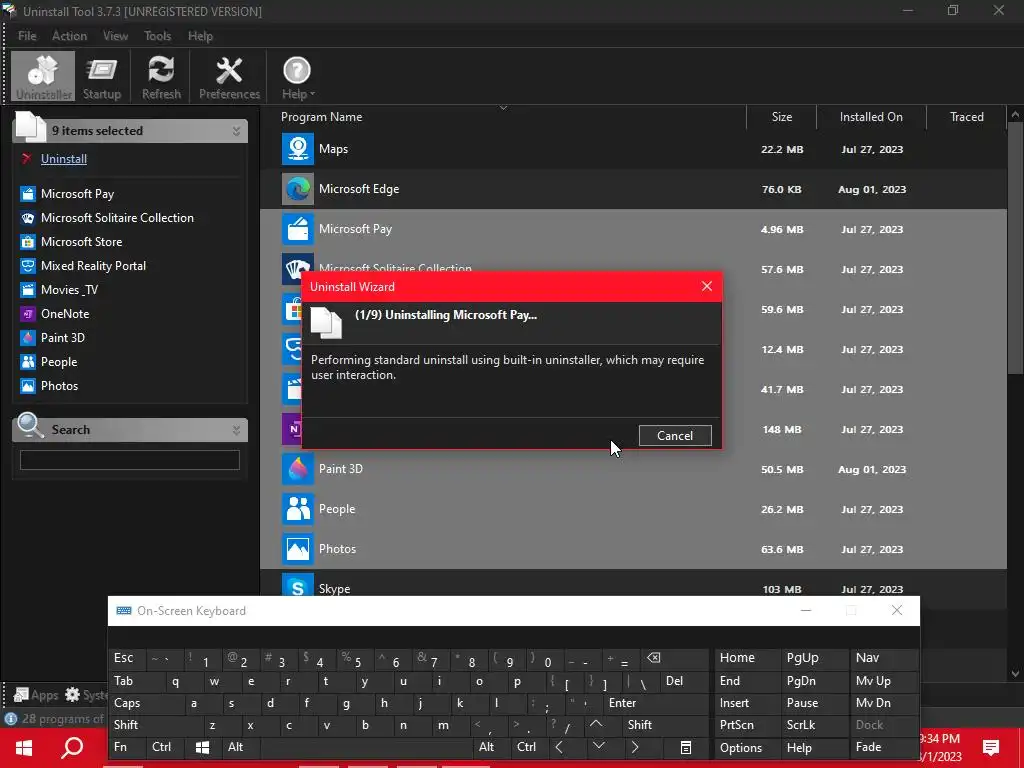Click the program list vertical scrollbar
This screenshot has width=1024, height=768.
point(1015,248)
